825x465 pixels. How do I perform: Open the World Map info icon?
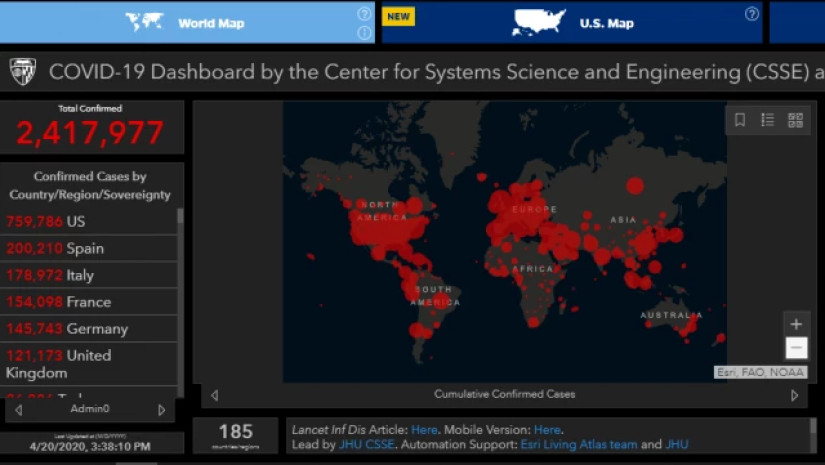point(364,33)
